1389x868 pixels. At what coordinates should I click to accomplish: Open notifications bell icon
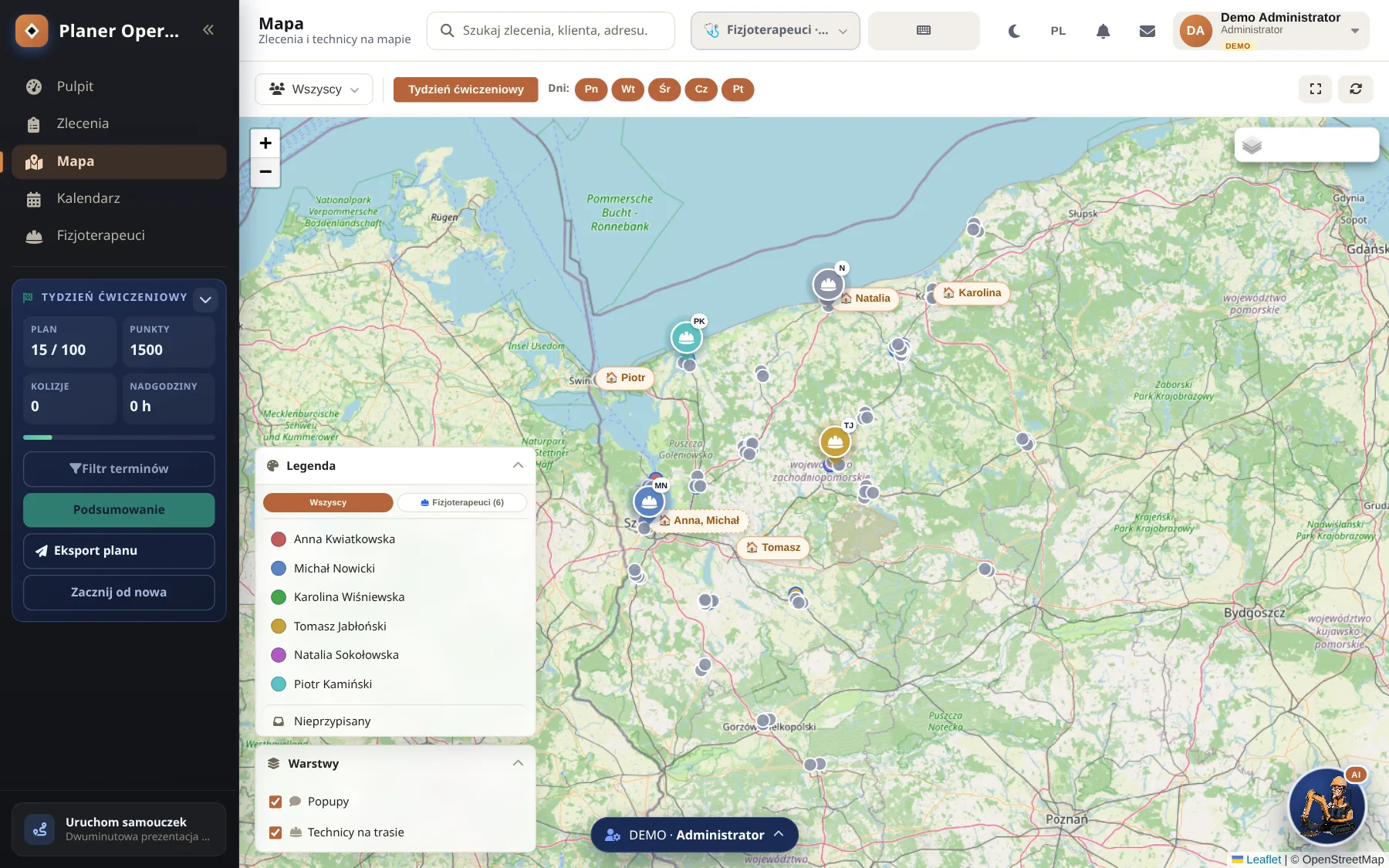1103,31
